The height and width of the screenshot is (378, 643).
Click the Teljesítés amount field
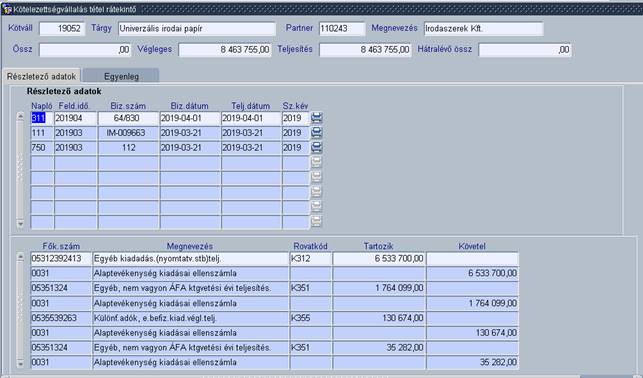[365, 50]
